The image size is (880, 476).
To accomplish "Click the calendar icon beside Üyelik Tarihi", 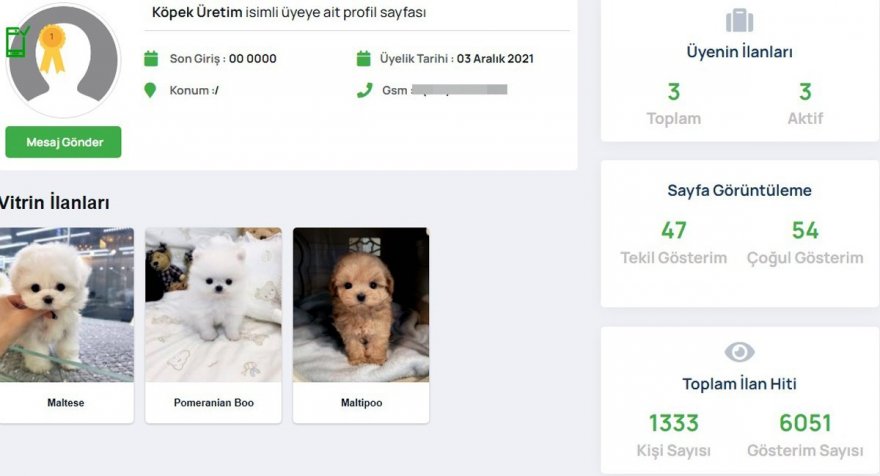I will (x=364, y=59).
